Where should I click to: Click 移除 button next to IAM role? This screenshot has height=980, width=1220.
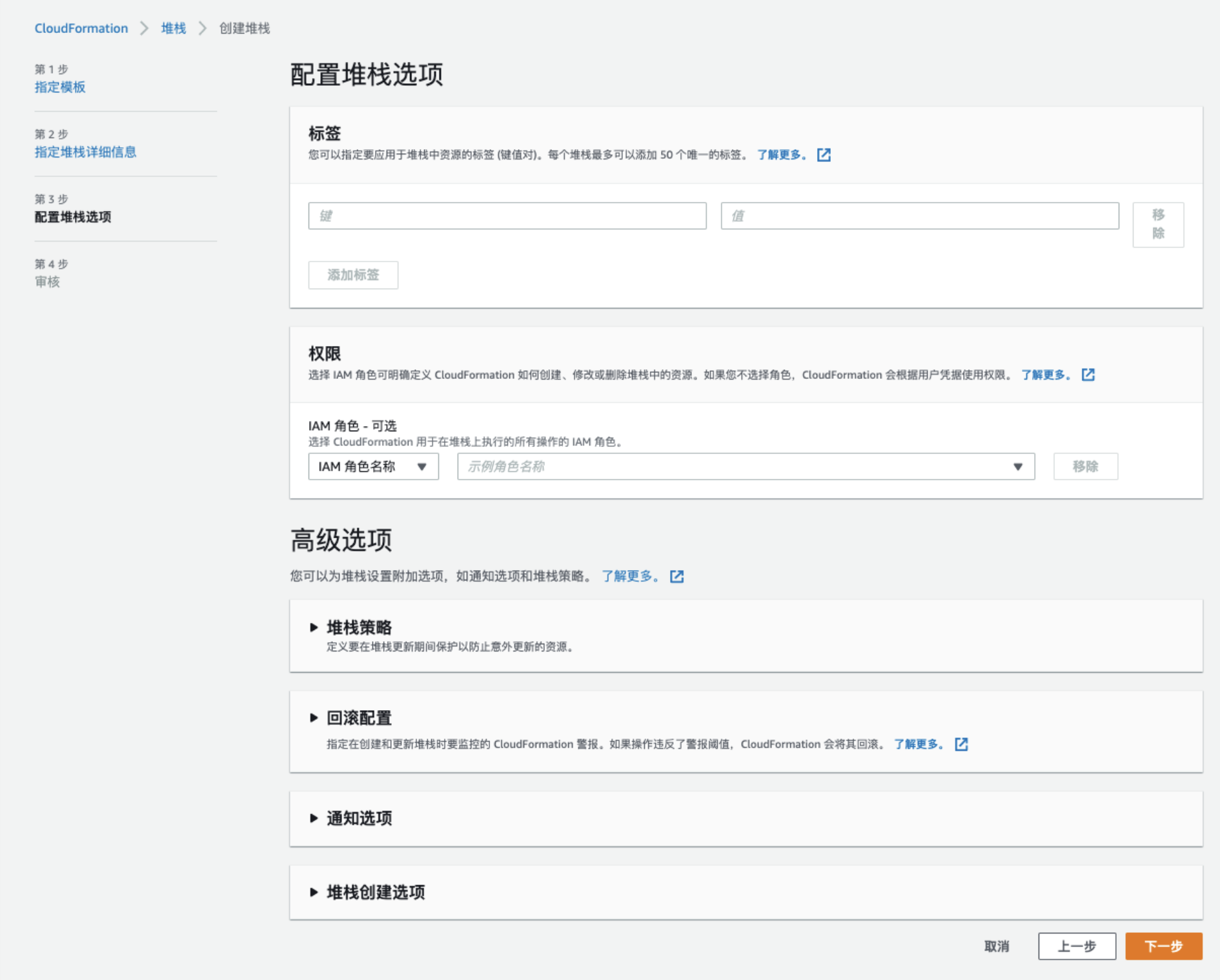(x=1085, y=466)
